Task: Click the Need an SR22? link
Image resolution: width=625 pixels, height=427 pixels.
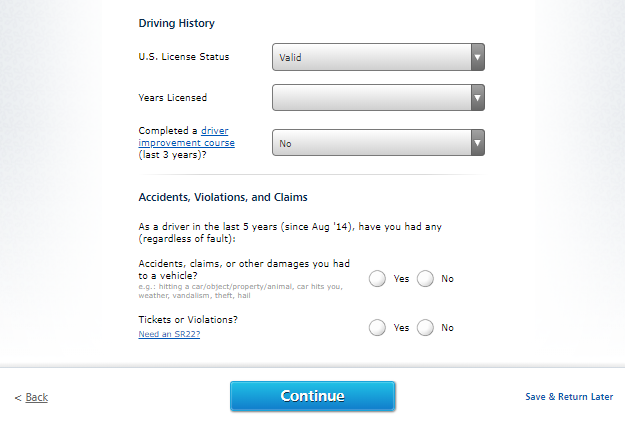Action: (x=169, y=334)
